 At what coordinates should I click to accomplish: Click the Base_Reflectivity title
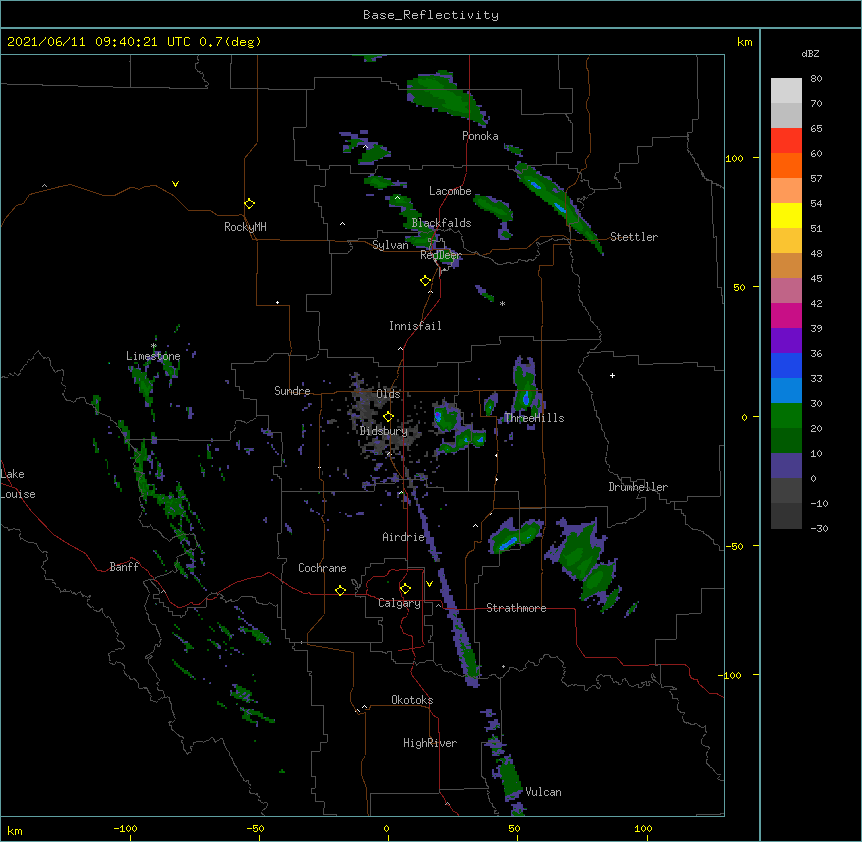(x=431, y=15)
